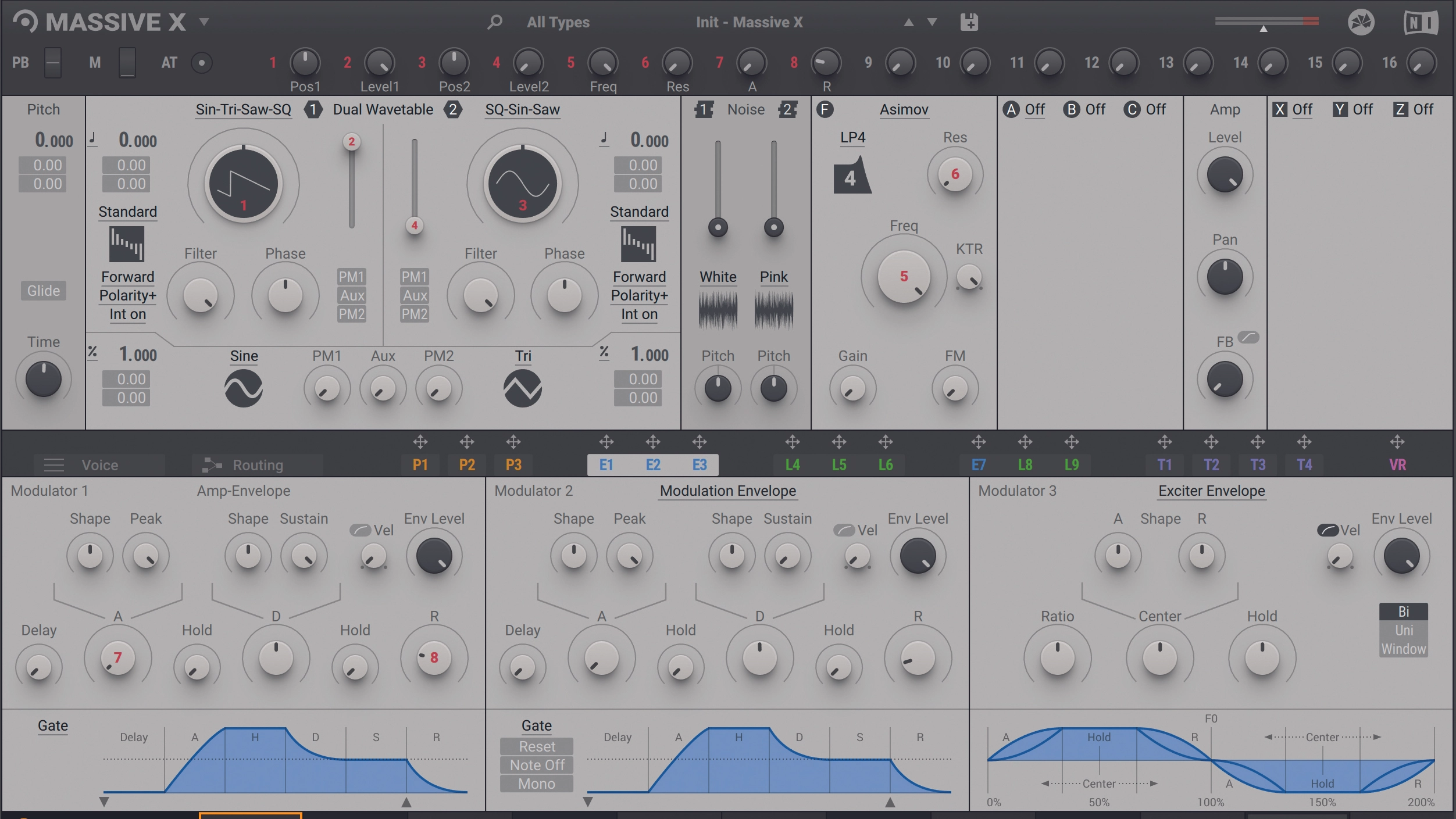Image resolution: width=1456 pixels, height=819 pixels.
Task: Click oscillator 1 wavetable bars icon
Action: [127, 244]
